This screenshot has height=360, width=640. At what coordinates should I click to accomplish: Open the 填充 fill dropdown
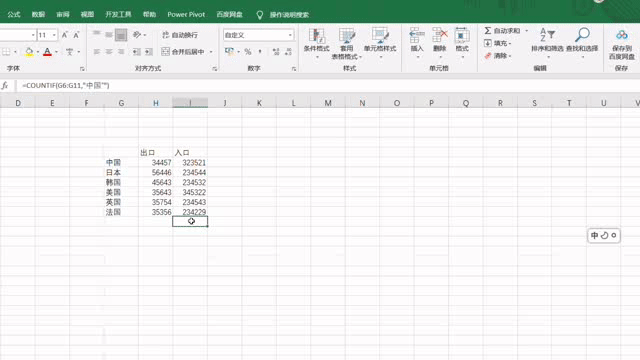(498, 43)
